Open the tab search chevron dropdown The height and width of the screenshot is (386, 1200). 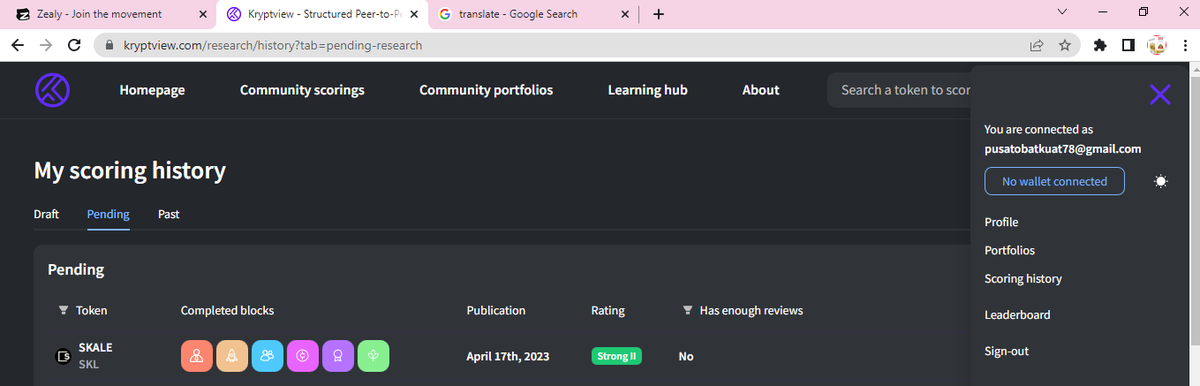1061,13
